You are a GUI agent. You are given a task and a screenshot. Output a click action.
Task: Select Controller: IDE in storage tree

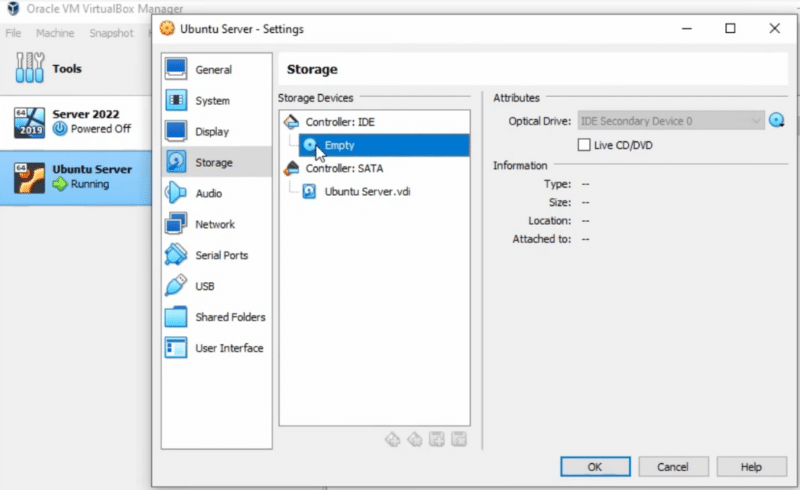(x=339, y=122)
